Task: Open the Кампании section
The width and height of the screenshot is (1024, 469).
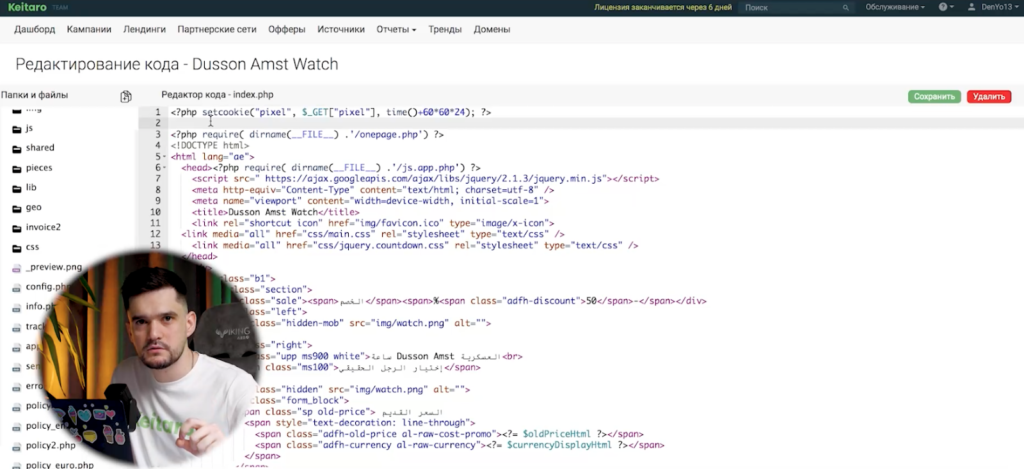Action: (89, 29)
